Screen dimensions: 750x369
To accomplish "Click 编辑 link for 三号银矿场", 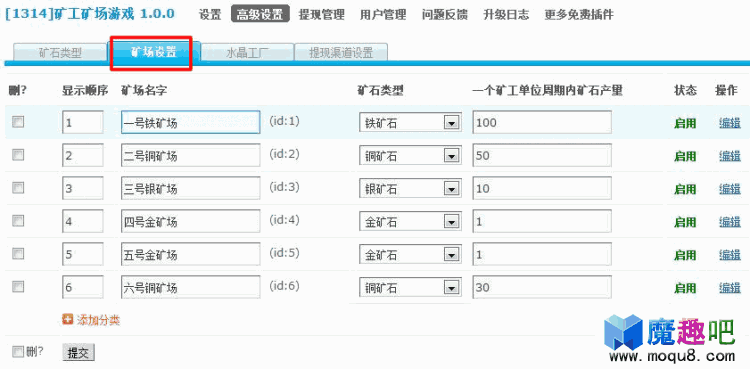I will 730,189.
